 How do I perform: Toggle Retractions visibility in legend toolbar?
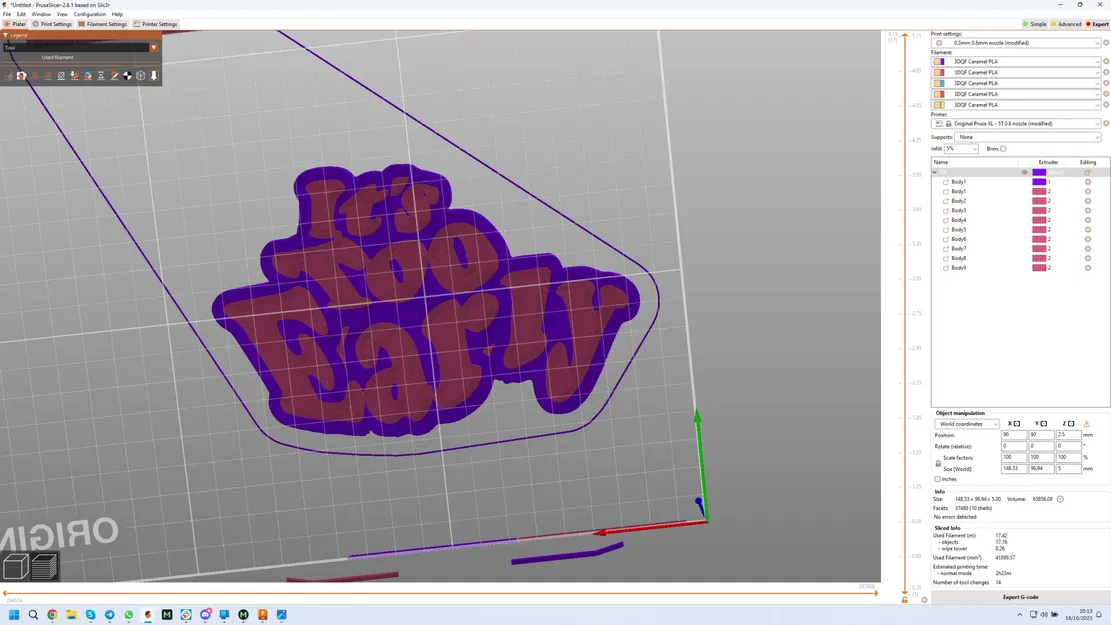pos(35,76)
